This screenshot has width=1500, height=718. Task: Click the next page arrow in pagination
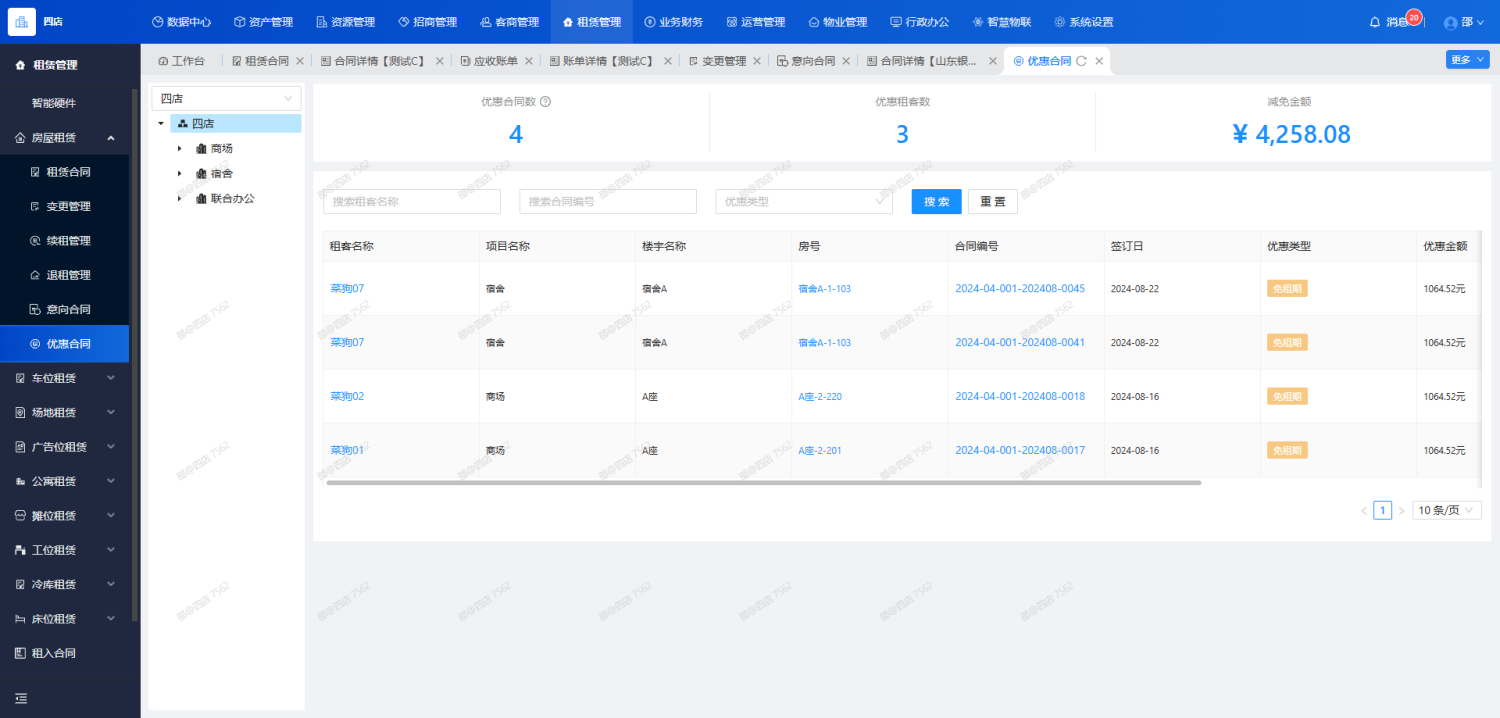pyautogui.click(x=1401, y=510)
